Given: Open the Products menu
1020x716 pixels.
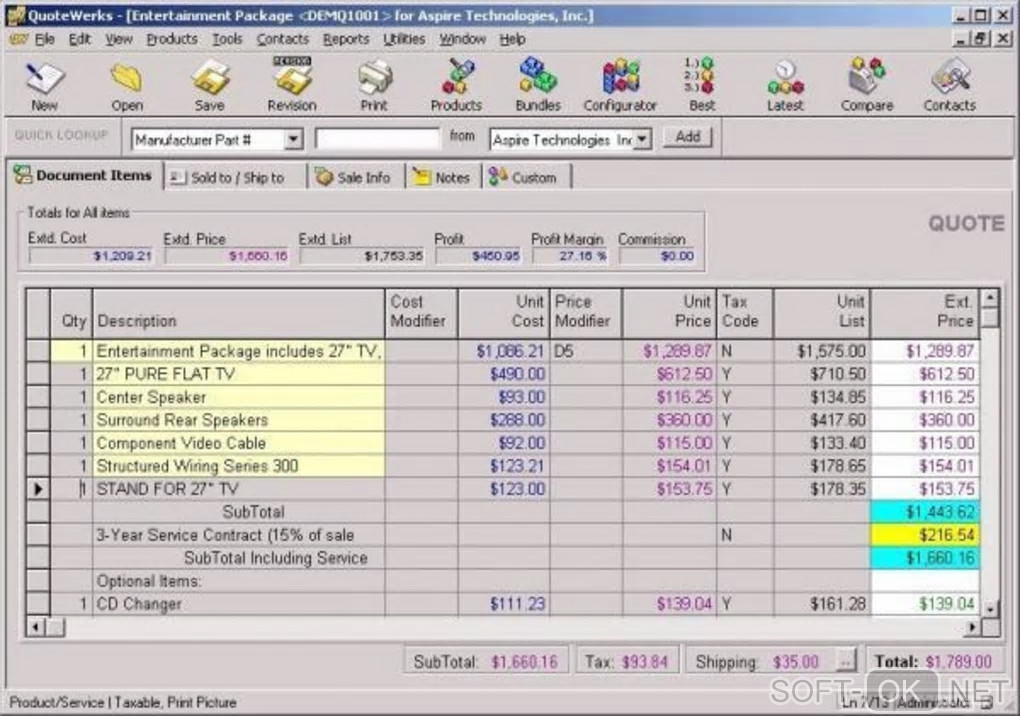Looking at the screenshot, I should click(172, 40).
